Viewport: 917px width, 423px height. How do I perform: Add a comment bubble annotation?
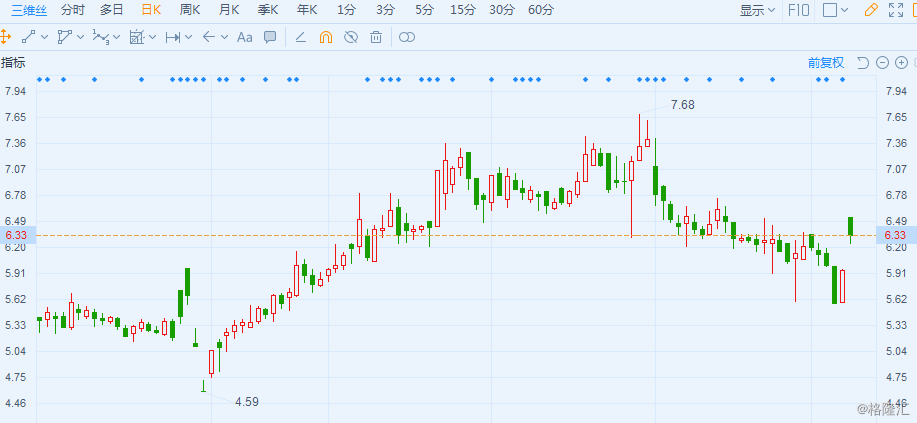tap(270, 37)
